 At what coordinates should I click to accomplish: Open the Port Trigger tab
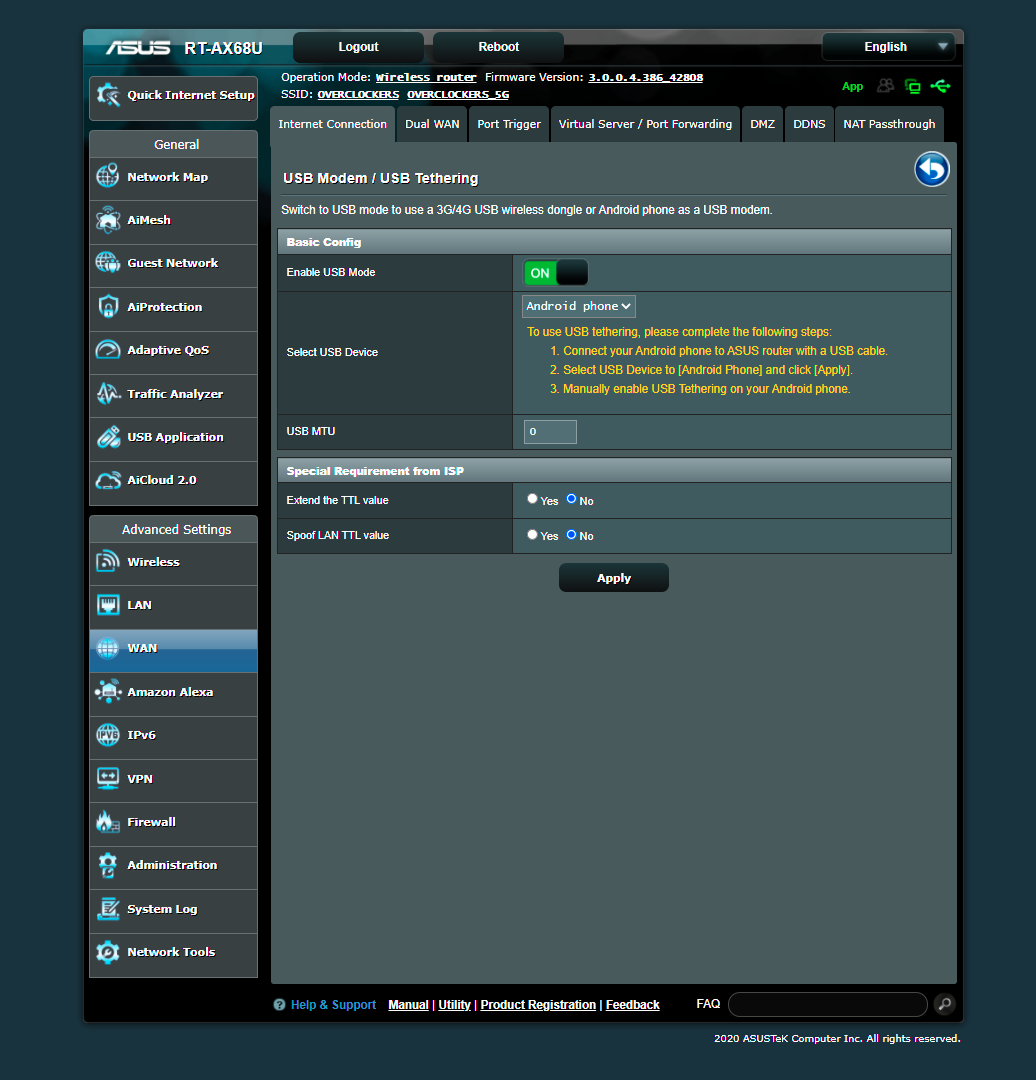tap(509, 125)
